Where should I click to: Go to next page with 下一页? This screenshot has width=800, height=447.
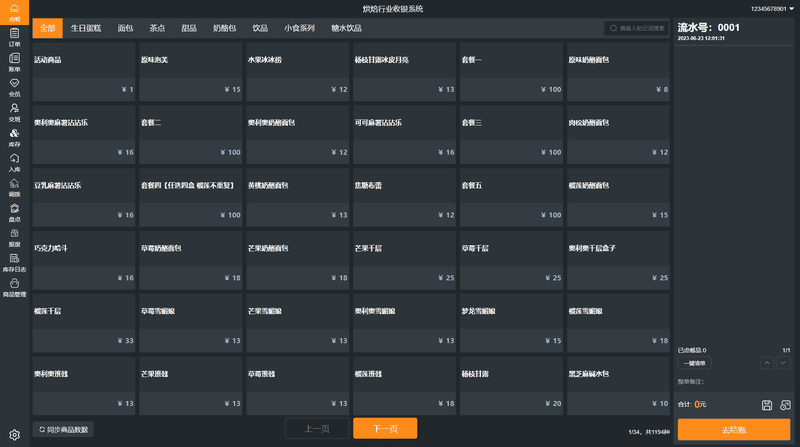click(x=385, y=428)
